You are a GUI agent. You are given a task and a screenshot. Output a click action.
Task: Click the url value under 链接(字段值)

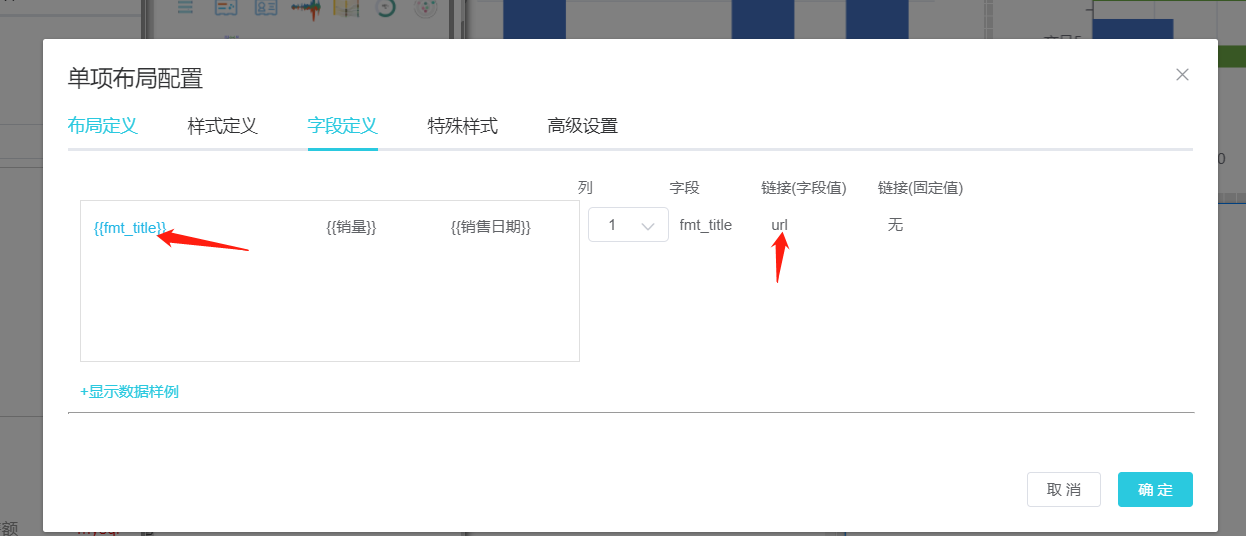pyautogui.click(x=779, y=225)
